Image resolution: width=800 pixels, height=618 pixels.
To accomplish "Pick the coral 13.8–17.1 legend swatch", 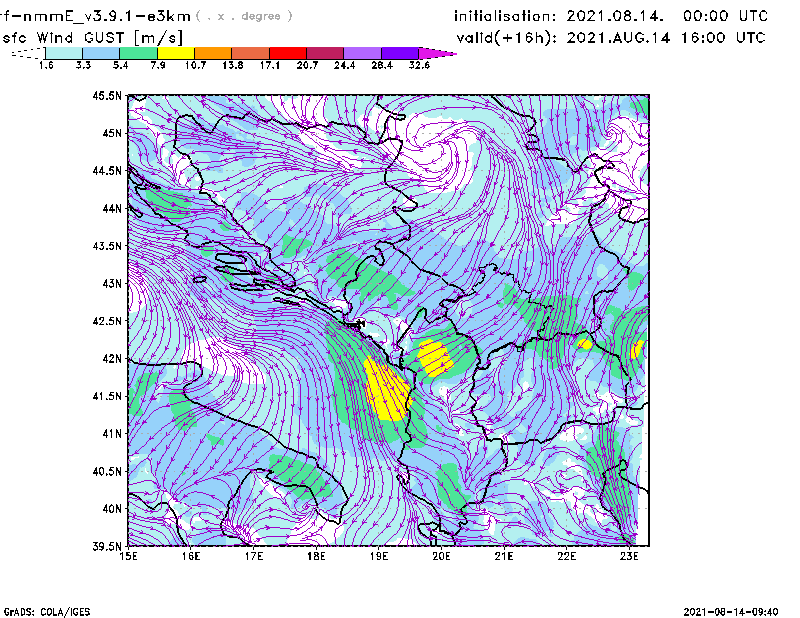I will point(251,53).
